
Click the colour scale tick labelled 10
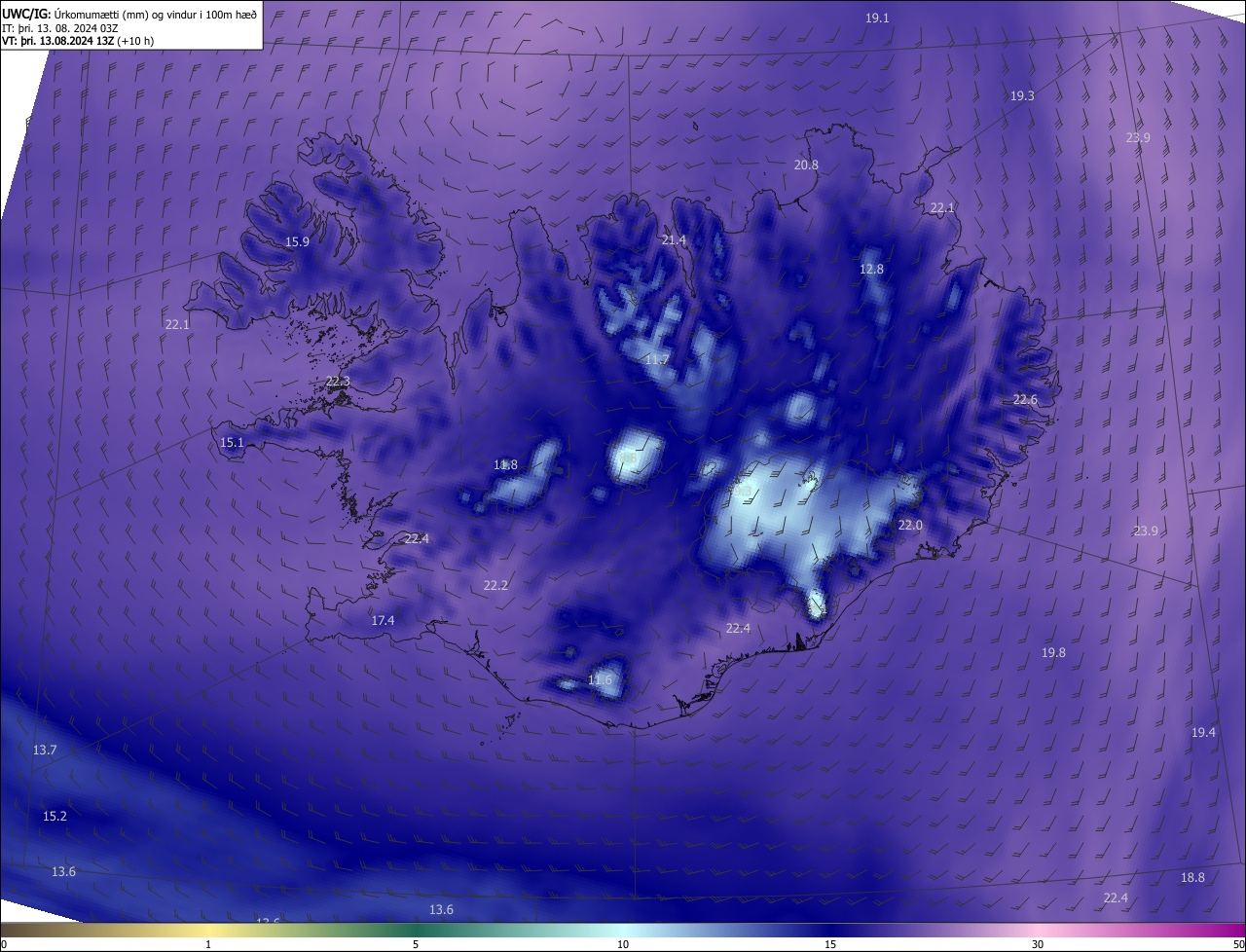[623, 944]
